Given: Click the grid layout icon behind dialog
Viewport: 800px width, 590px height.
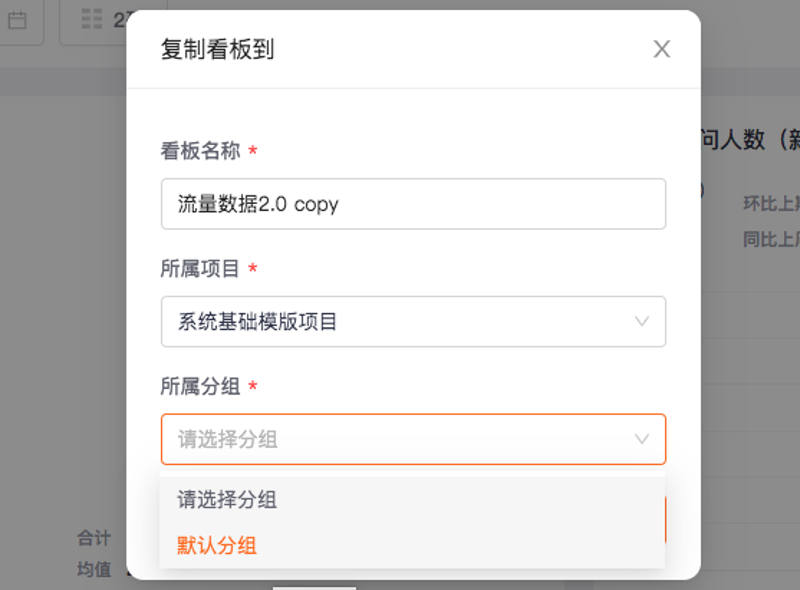Looking at the screenshot, I should pyautogui.click(x=92, y=19).
